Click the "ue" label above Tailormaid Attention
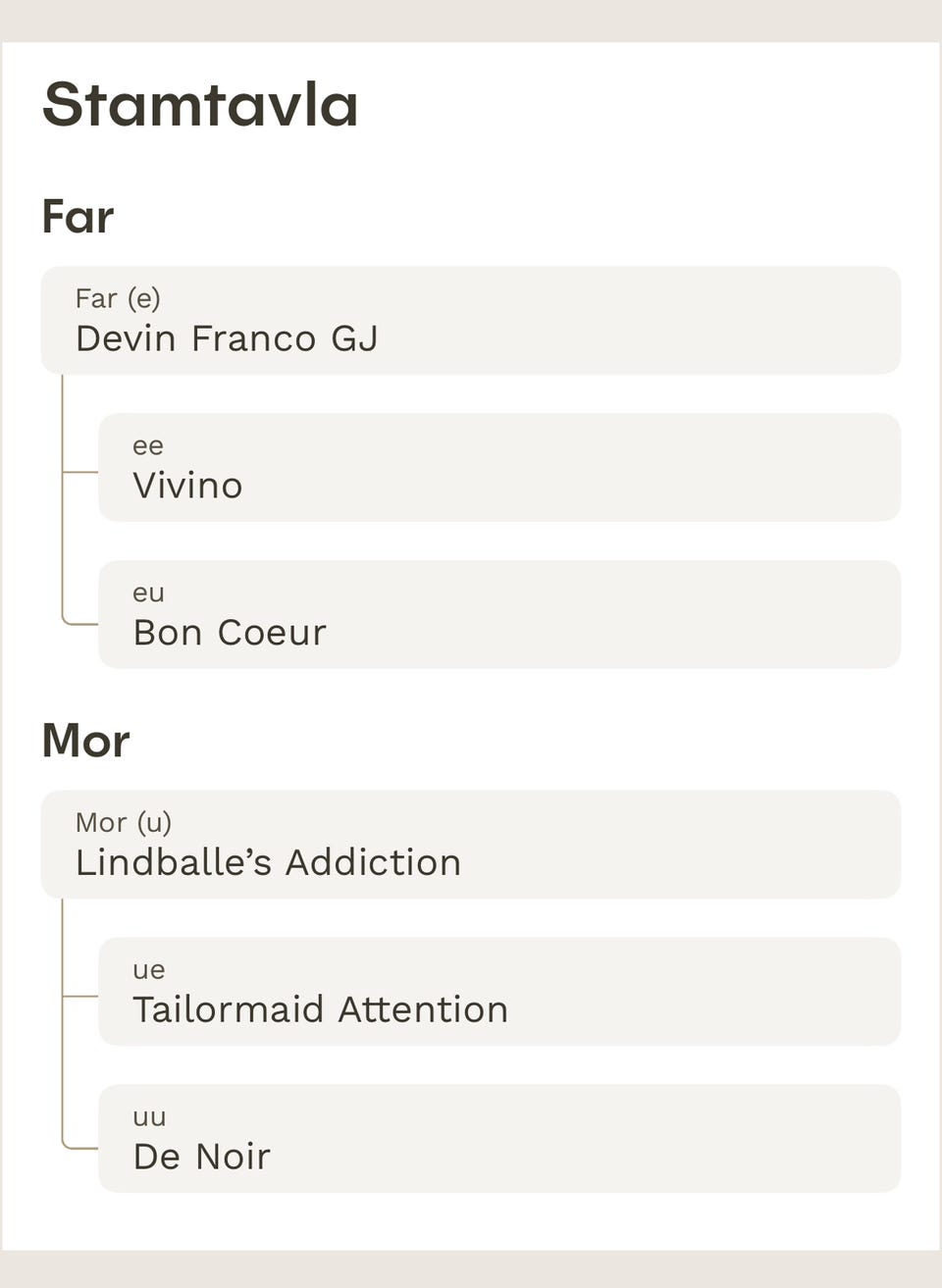Image resolution: width=942 pixels, height=1288 pixels. tap(148, 970)
